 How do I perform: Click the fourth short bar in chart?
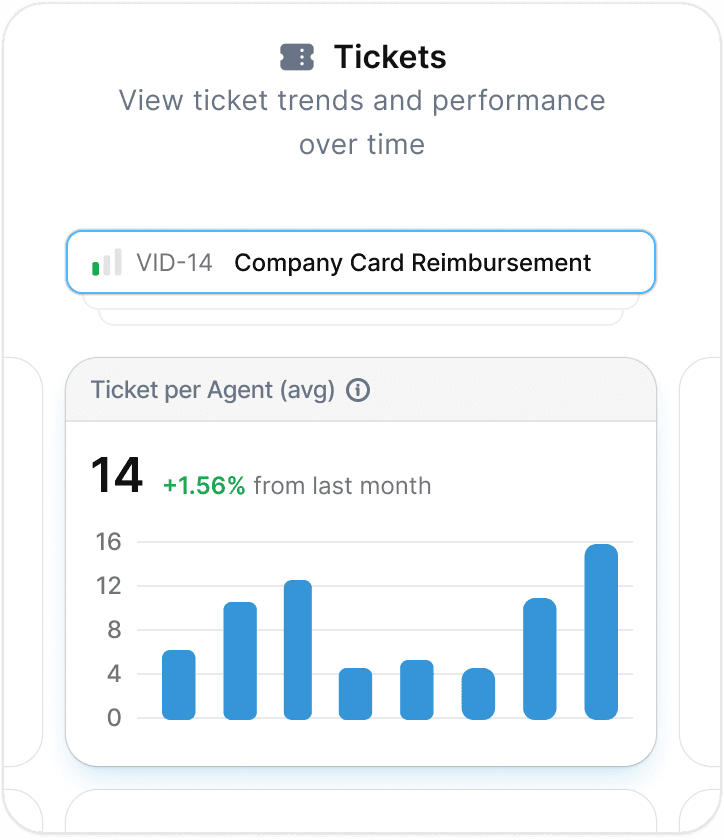pos(355,694)
